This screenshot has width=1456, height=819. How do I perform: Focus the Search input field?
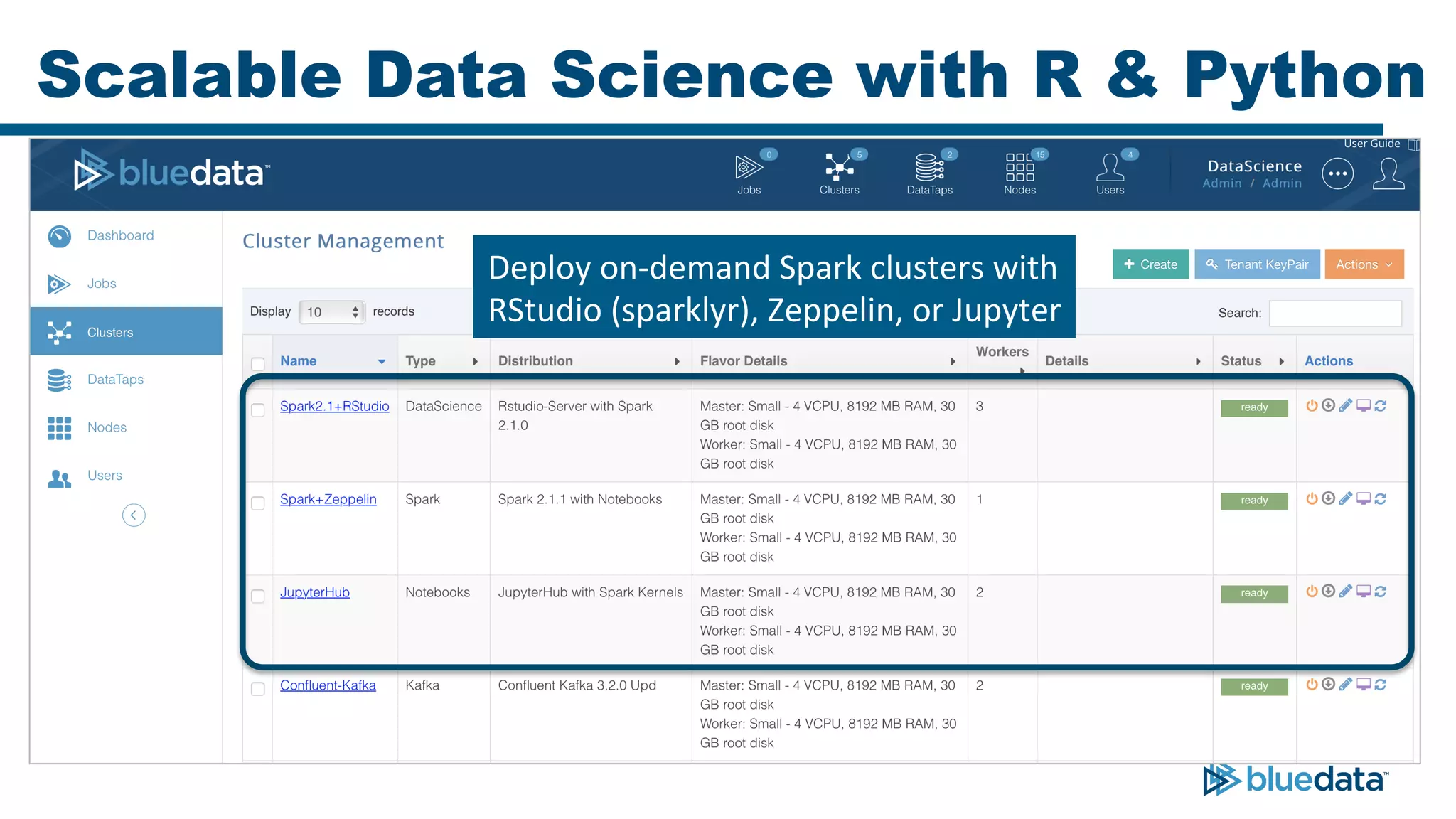coord(1335,313)
